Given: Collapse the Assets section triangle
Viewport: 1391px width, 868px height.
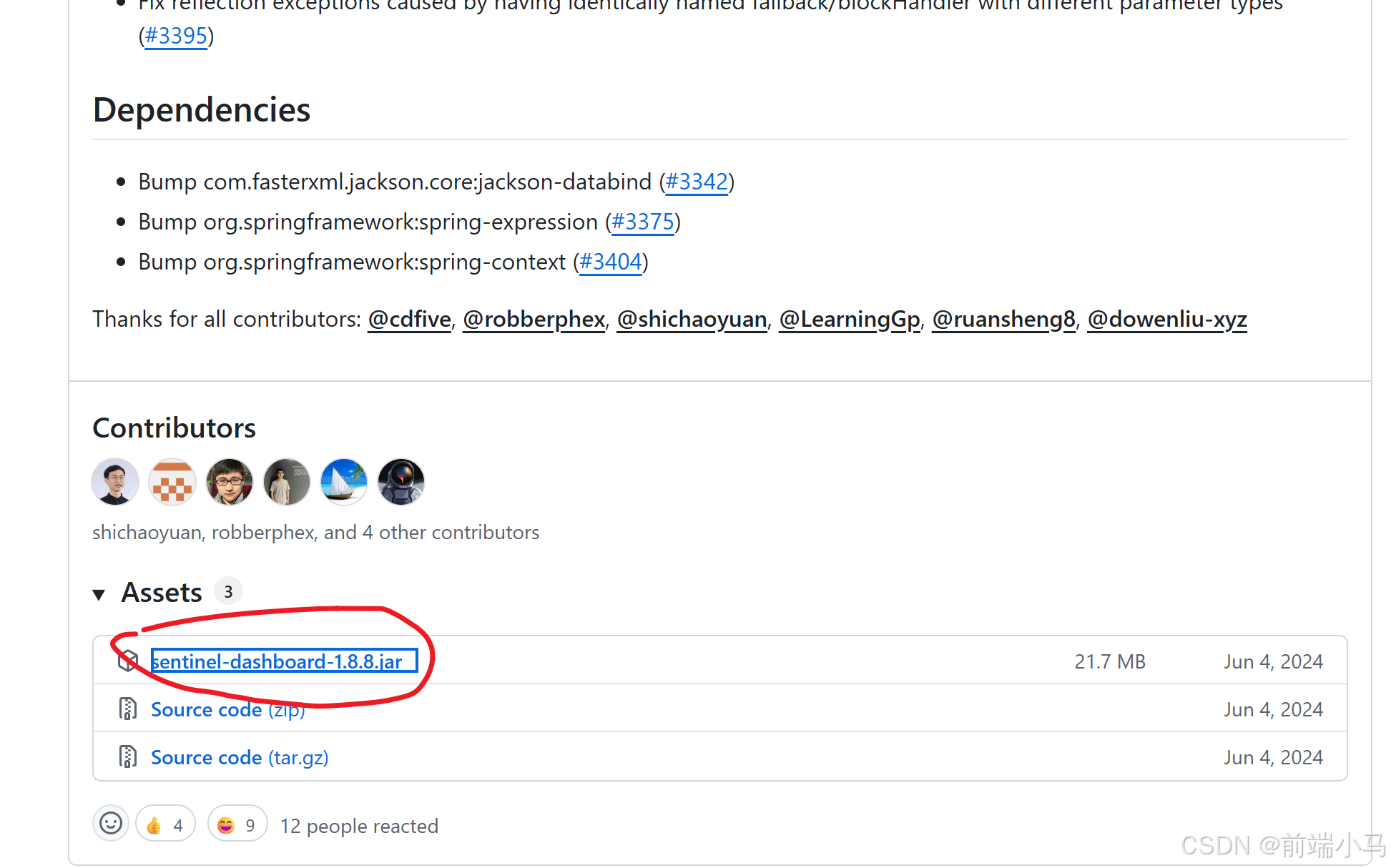Looking at the screenshot, I should (x=99, y=593).
